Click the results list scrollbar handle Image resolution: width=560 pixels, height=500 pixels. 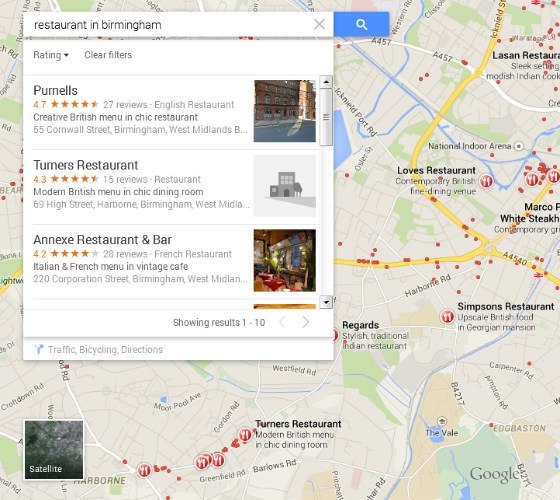pos(326,117)
